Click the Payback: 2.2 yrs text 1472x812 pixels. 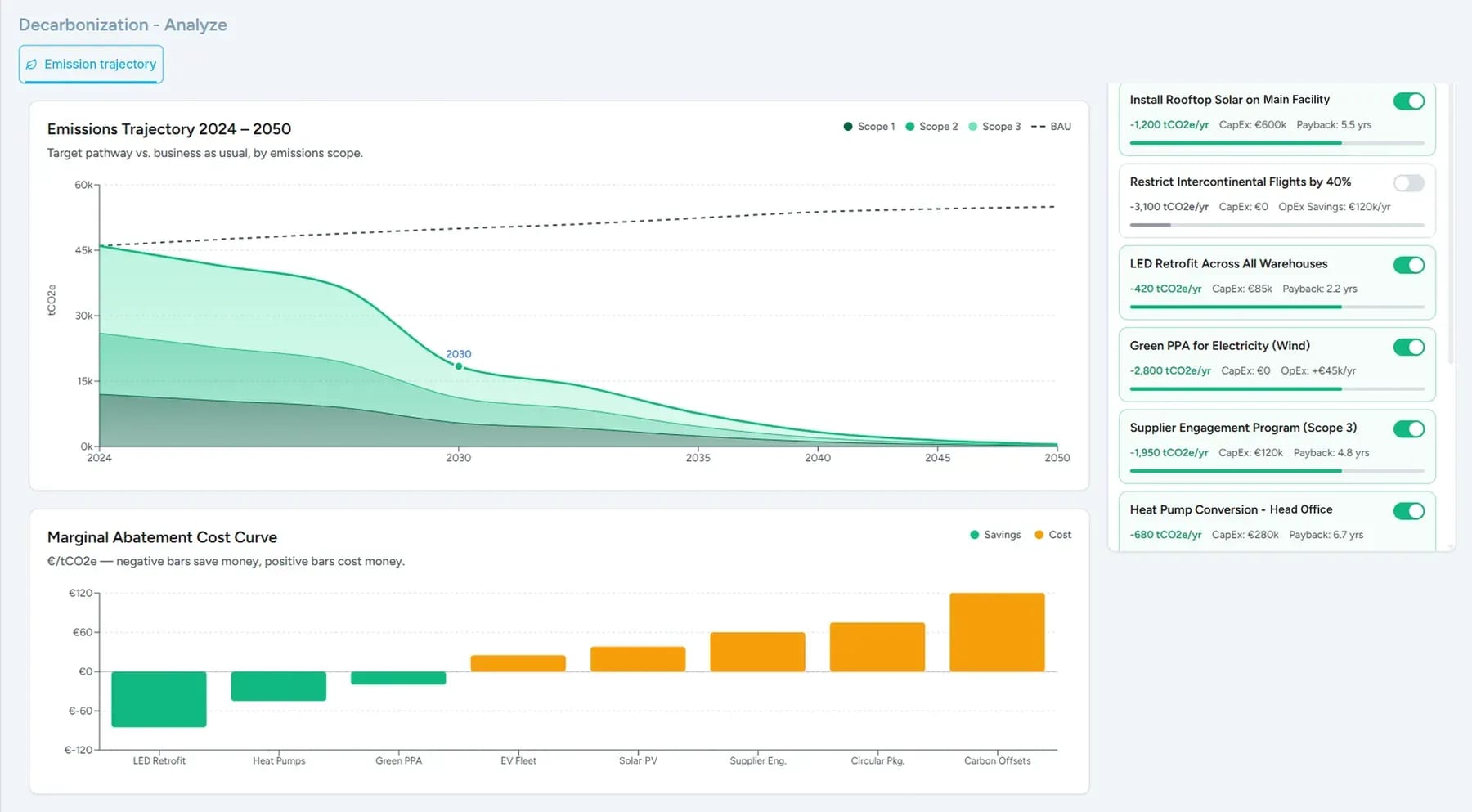click(1319, 289)
